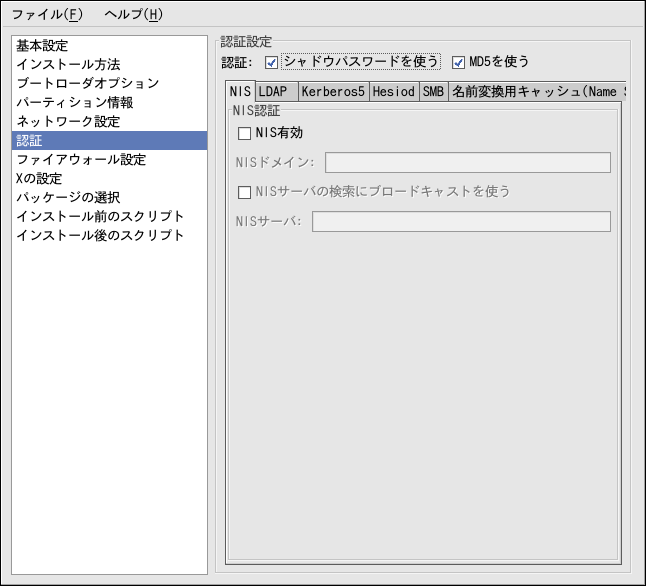Switch to the SMB tab
Image resolution: width=646 pixels, height=586 pixels.
coord(433,92)
